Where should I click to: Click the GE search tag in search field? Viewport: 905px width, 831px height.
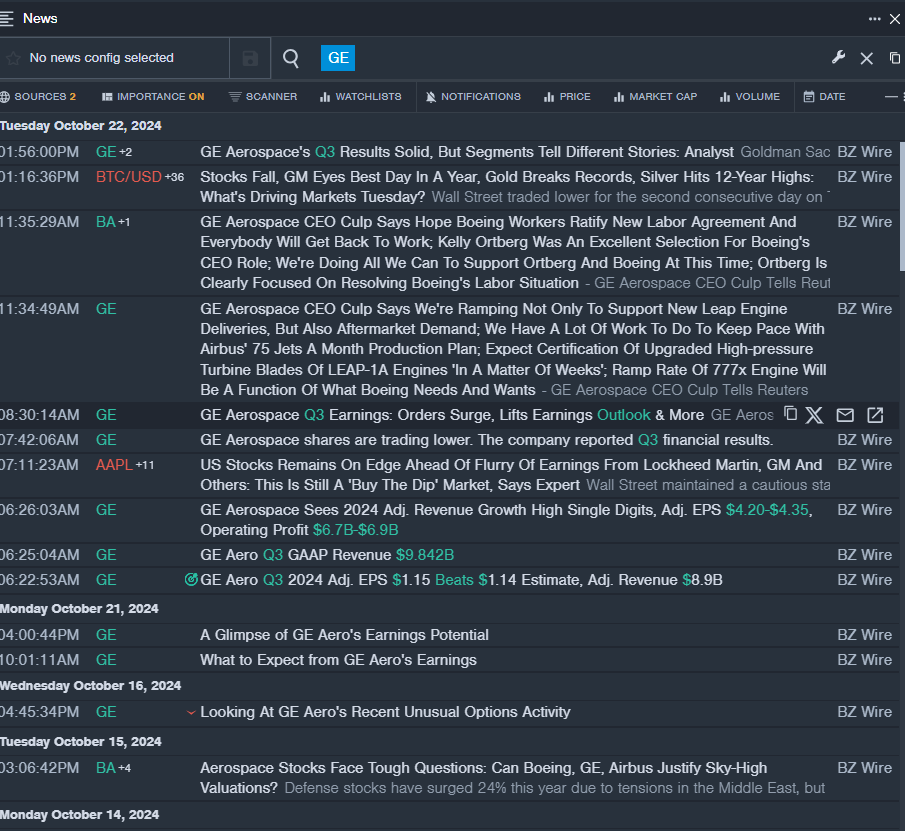pos(338,58)
